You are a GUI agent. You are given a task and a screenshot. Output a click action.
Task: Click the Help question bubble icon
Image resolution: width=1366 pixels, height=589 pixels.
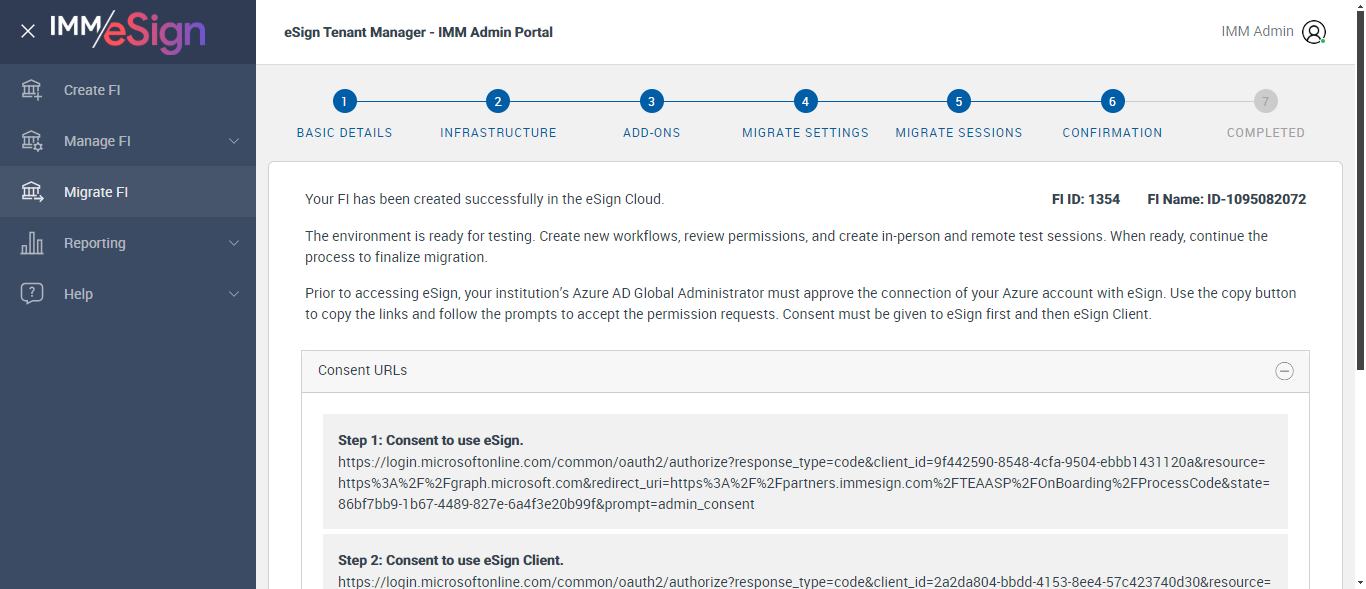(32, 294)
